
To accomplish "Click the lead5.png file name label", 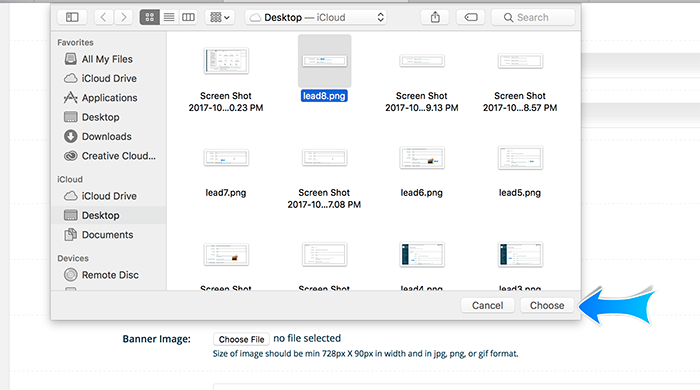I will coord(520,193).
